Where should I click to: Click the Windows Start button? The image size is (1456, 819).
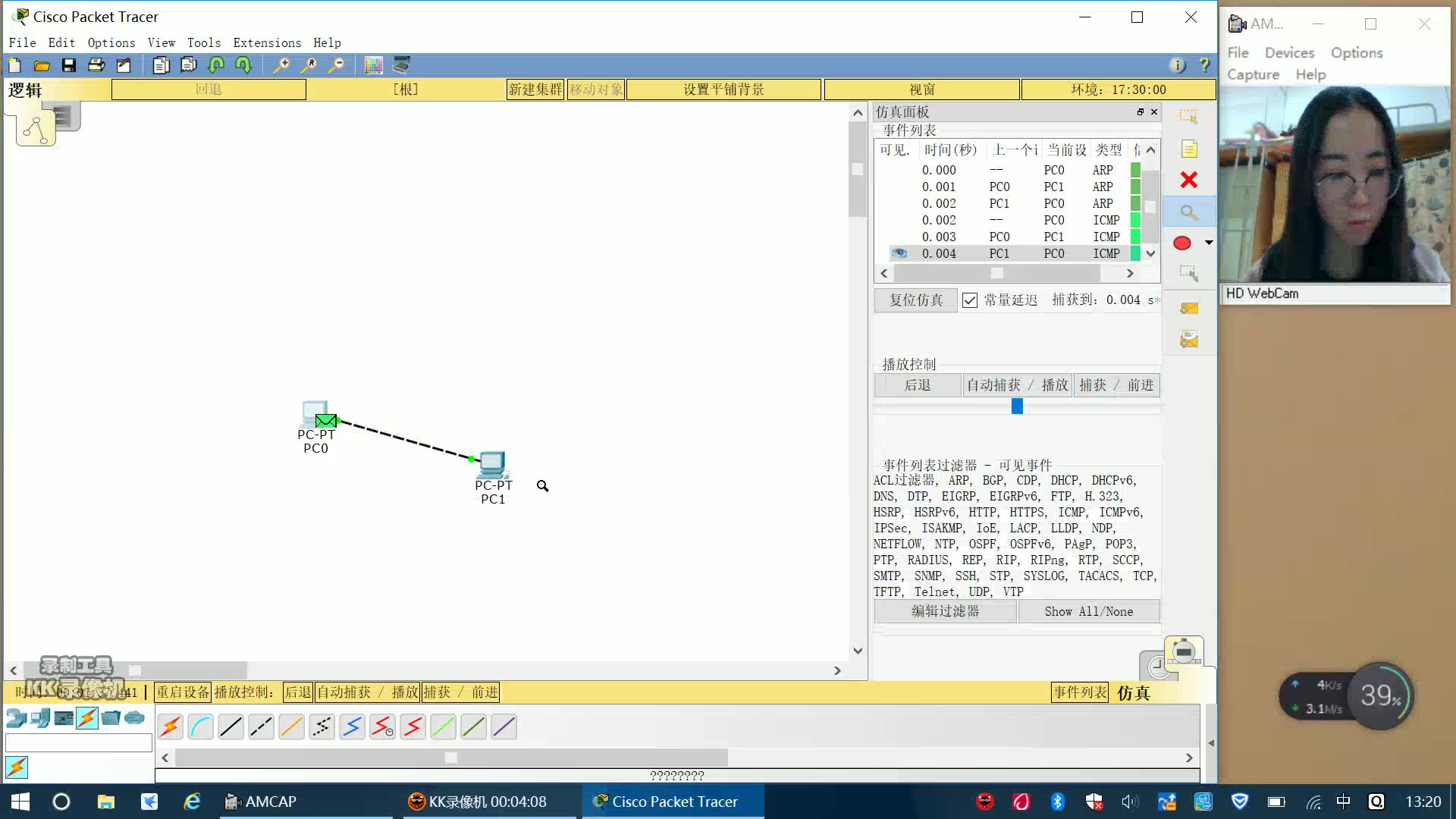20,802
